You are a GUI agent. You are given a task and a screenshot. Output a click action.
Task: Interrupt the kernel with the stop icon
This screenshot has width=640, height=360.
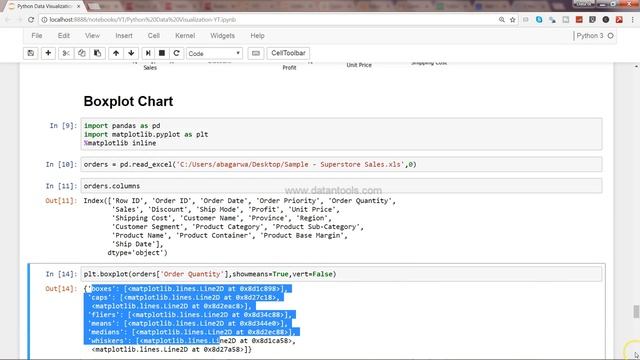click(162, 53)
